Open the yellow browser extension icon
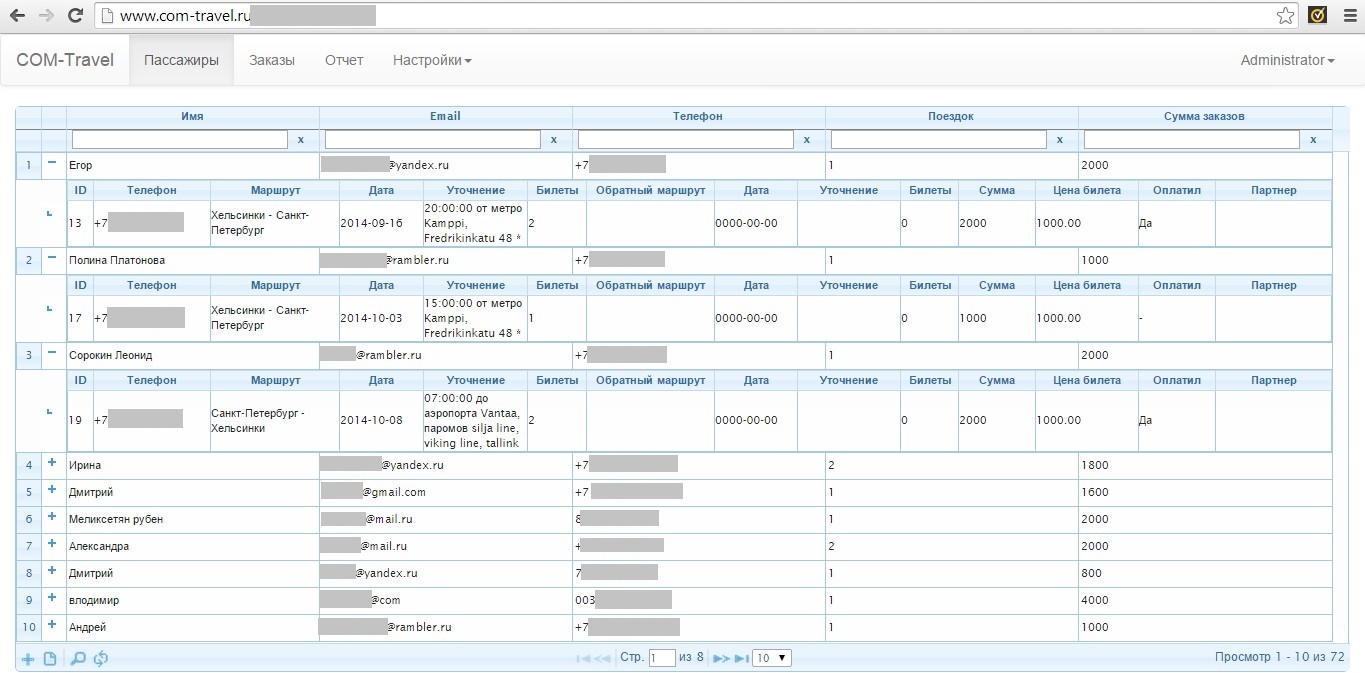Image resolution: width=1365 pixels, height=673 pixels. point(1317,15)
